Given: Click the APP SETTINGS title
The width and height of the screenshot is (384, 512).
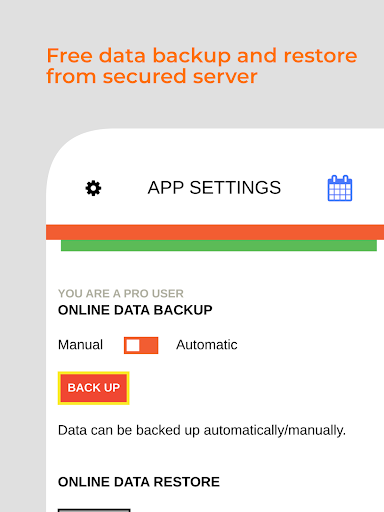Looking at the screenshot, I should click(214, 188).
